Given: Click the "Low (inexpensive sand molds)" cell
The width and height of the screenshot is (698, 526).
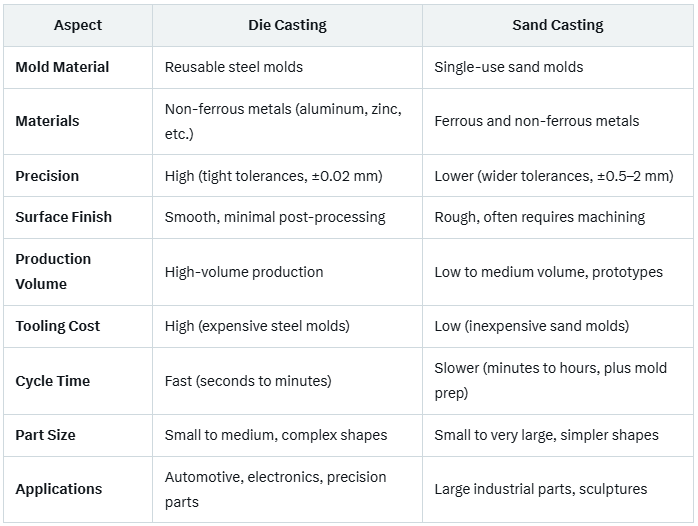Looking at the screenshot, I should tap(531, 326).
